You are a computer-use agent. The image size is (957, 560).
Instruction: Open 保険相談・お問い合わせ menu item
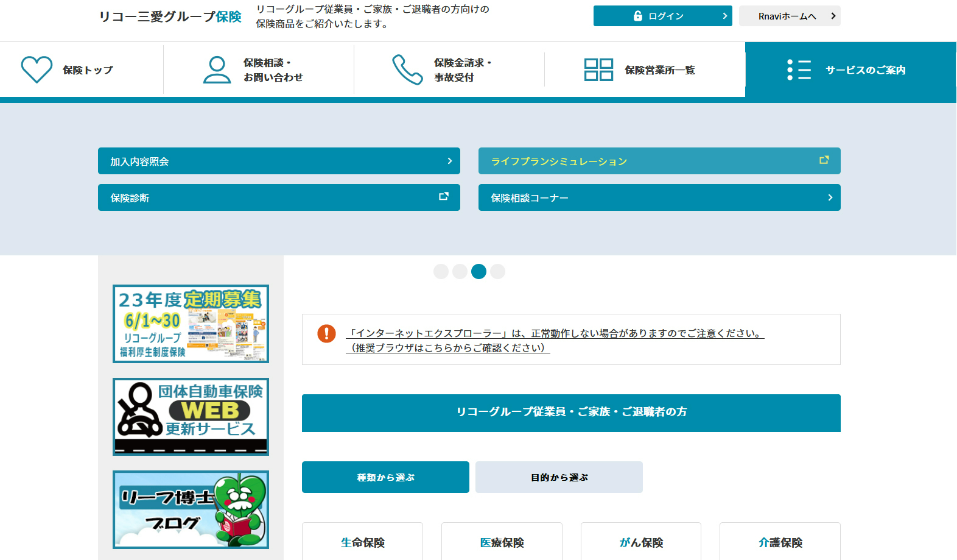[x=259, y=70]
